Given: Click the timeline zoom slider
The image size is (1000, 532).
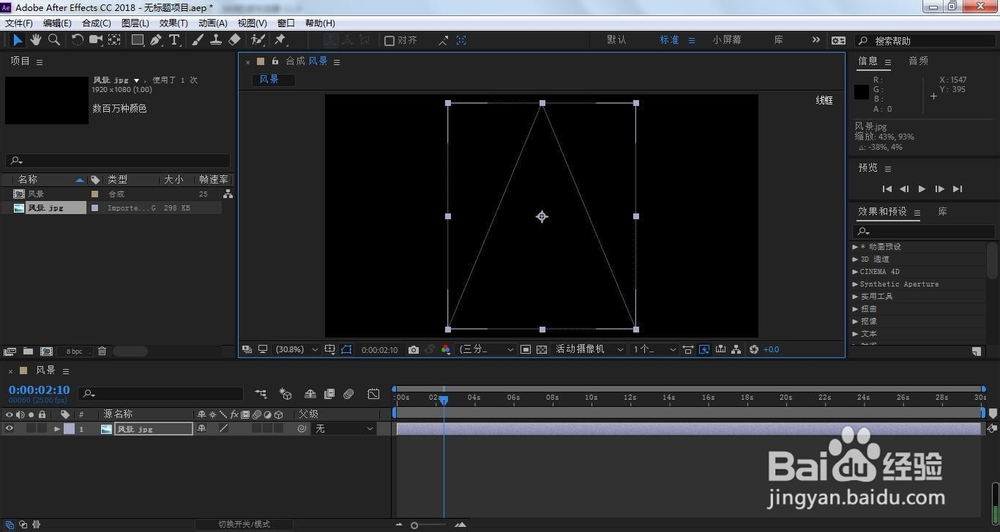Looking at the screenshot, I should point(430,525).
